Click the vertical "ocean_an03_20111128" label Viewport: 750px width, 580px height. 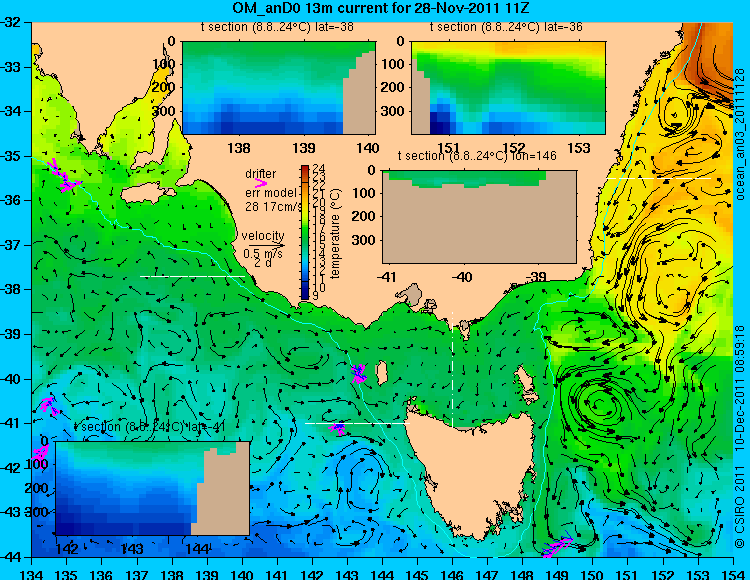coord(740,134)
